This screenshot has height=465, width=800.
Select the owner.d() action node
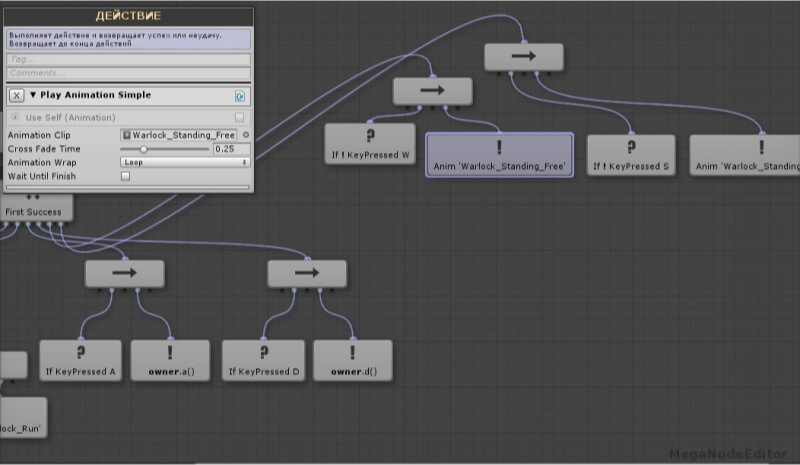coord(352,360)
